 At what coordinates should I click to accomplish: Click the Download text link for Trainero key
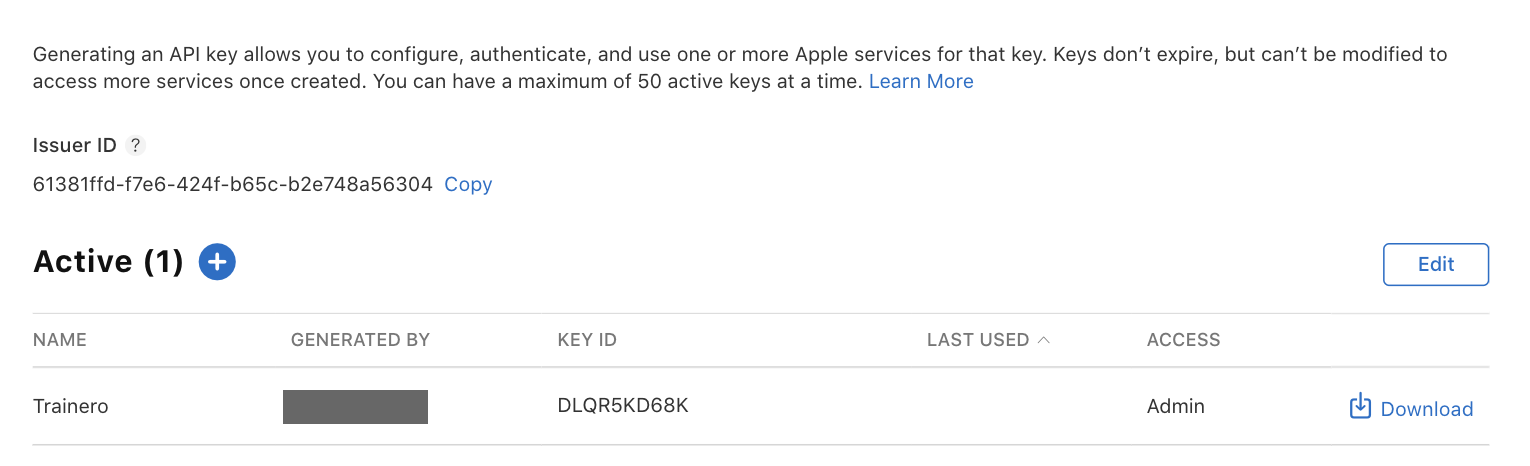click(1426, 409)
